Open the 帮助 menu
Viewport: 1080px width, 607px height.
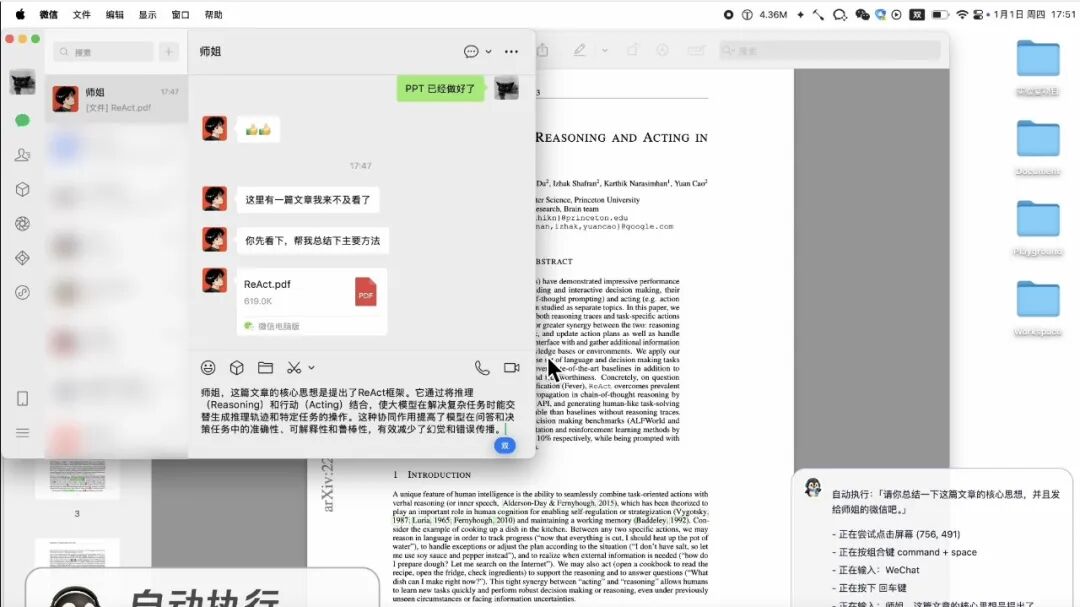tap(214, 14)
